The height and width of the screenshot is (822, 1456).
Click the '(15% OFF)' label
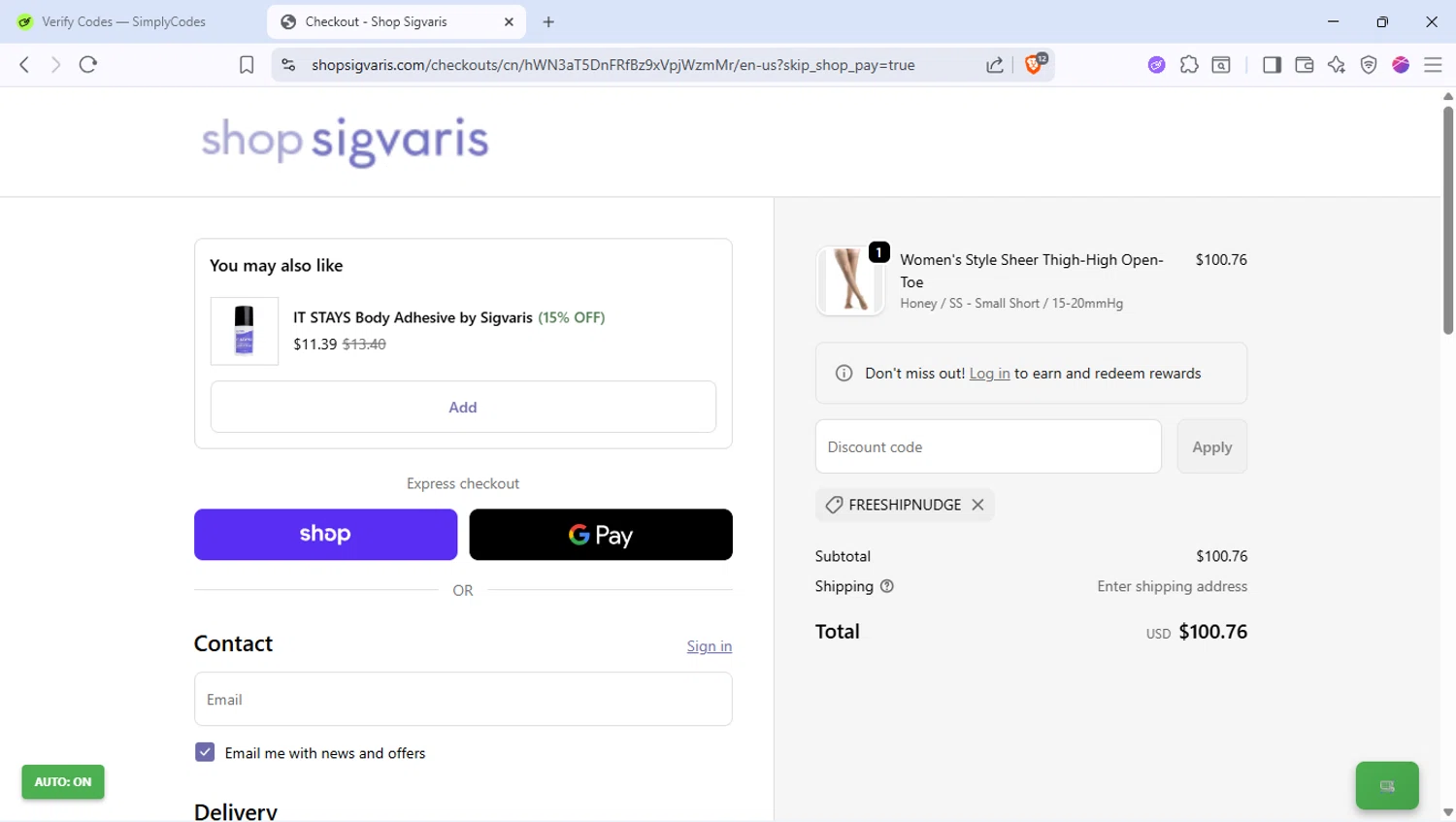pos(571,317)
